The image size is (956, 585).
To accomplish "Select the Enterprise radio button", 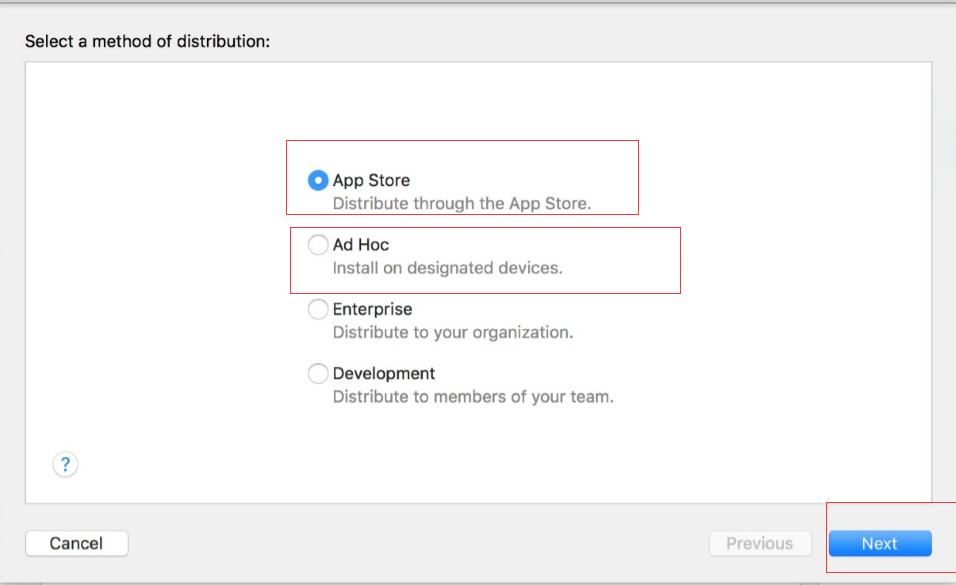I will click(318, 310).
